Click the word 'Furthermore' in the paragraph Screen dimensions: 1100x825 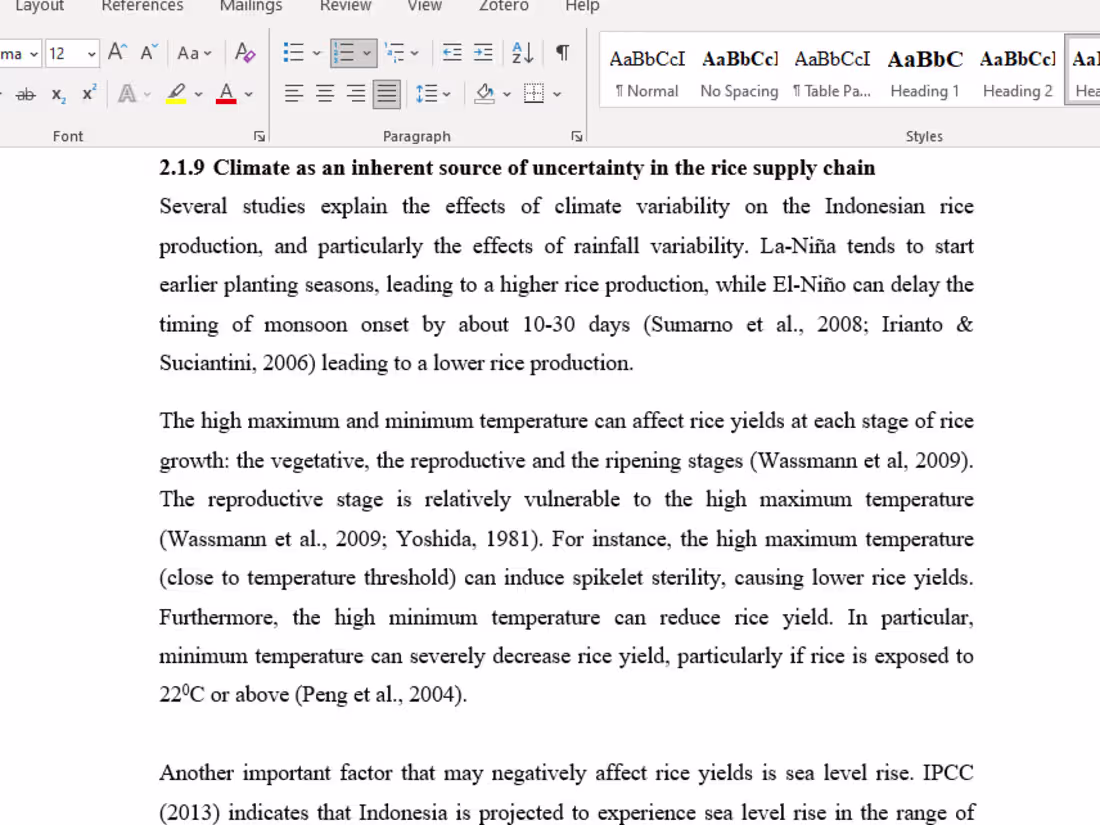click(217, 617)
